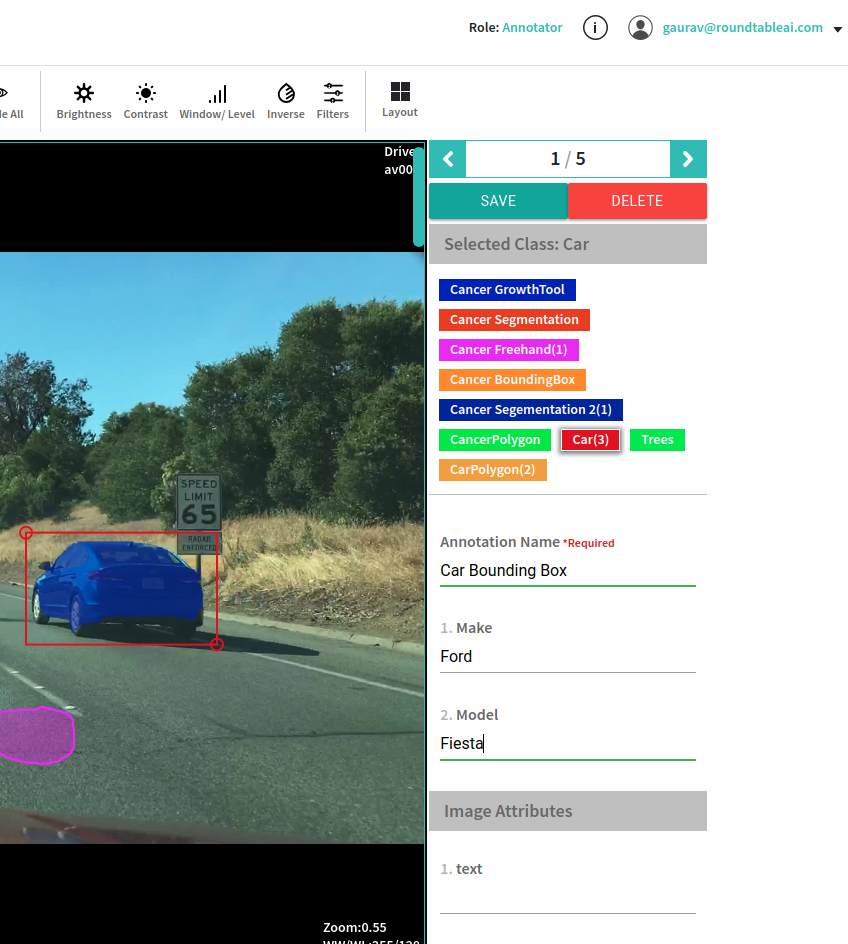Select the magenta freehand annotation
Viewport: 848px width, 944px height.
pyautogui.click(x=36, y=736)
